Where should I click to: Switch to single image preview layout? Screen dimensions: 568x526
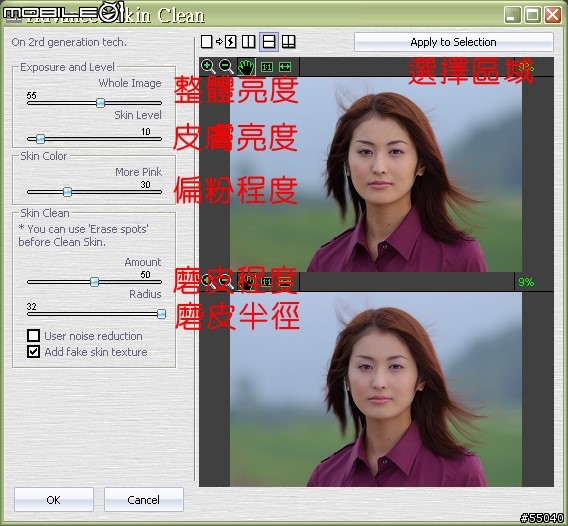click(206, 42)
